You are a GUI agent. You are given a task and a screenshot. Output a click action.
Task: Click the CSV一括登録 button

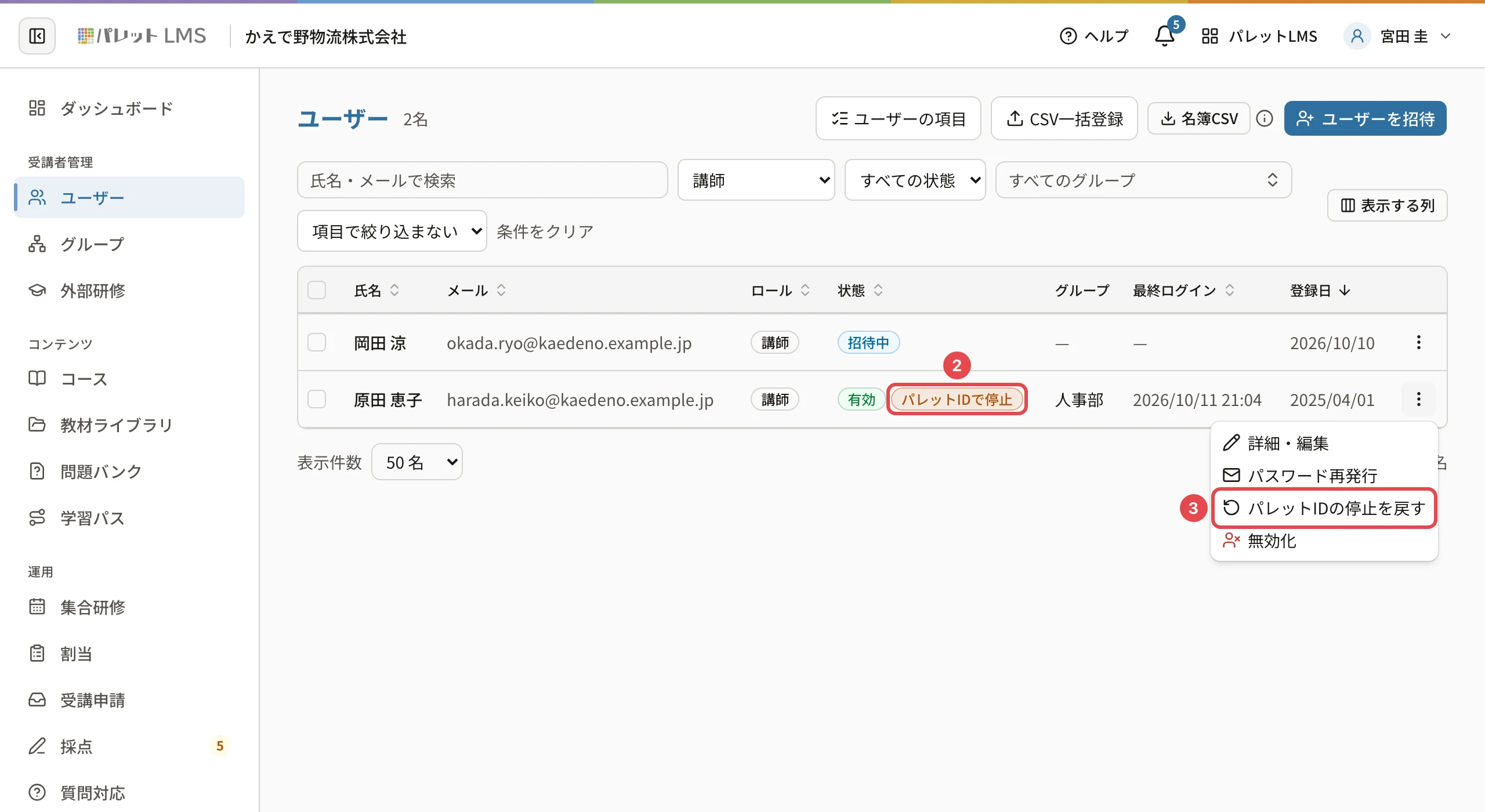point(1064,118)
